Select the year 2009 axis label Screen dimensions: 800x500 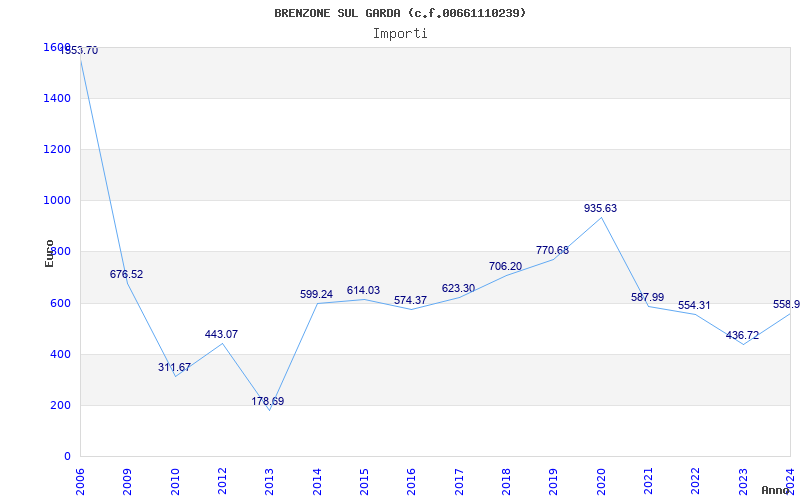pos(127,482)
